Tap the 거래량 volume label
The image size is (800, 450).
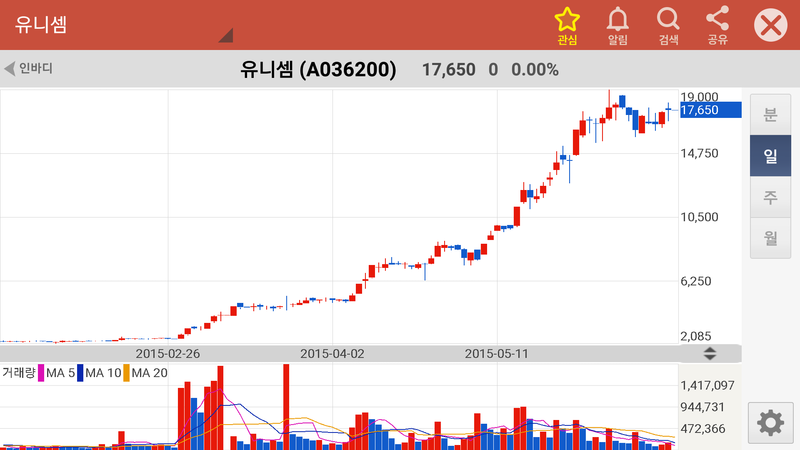point(18,373)
